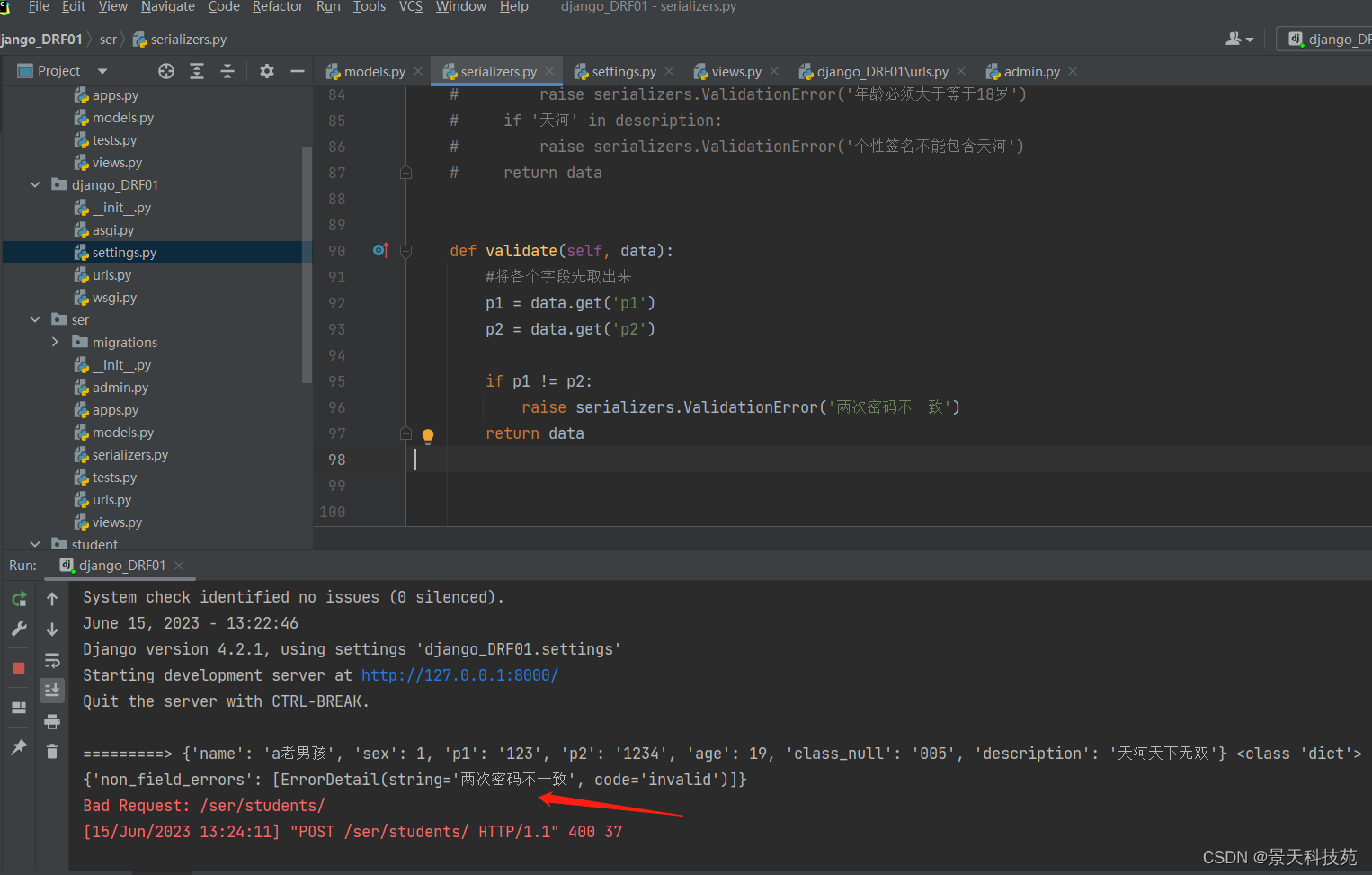Viewport: 1372px width, 875px height.
Task: Close the models.py tab
Action: (418, 71)
